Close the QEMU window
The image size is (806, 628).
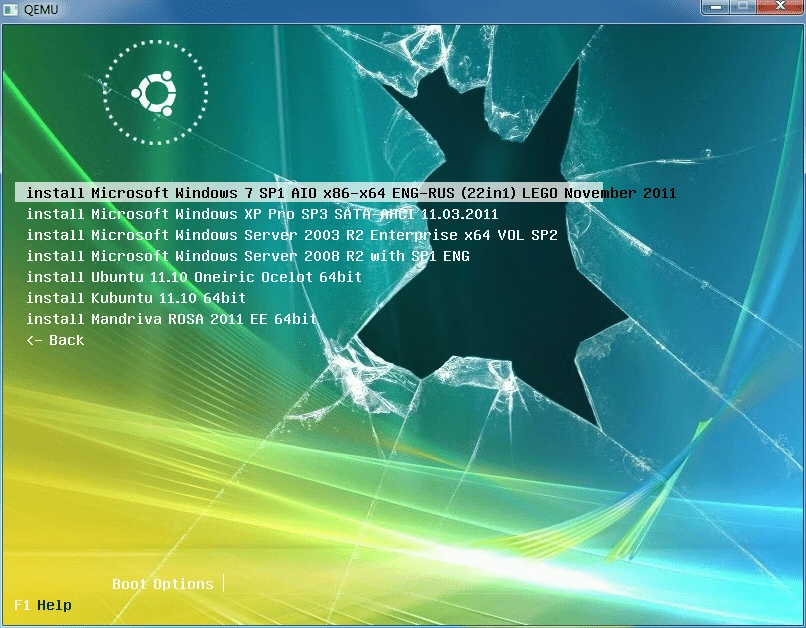780,7
